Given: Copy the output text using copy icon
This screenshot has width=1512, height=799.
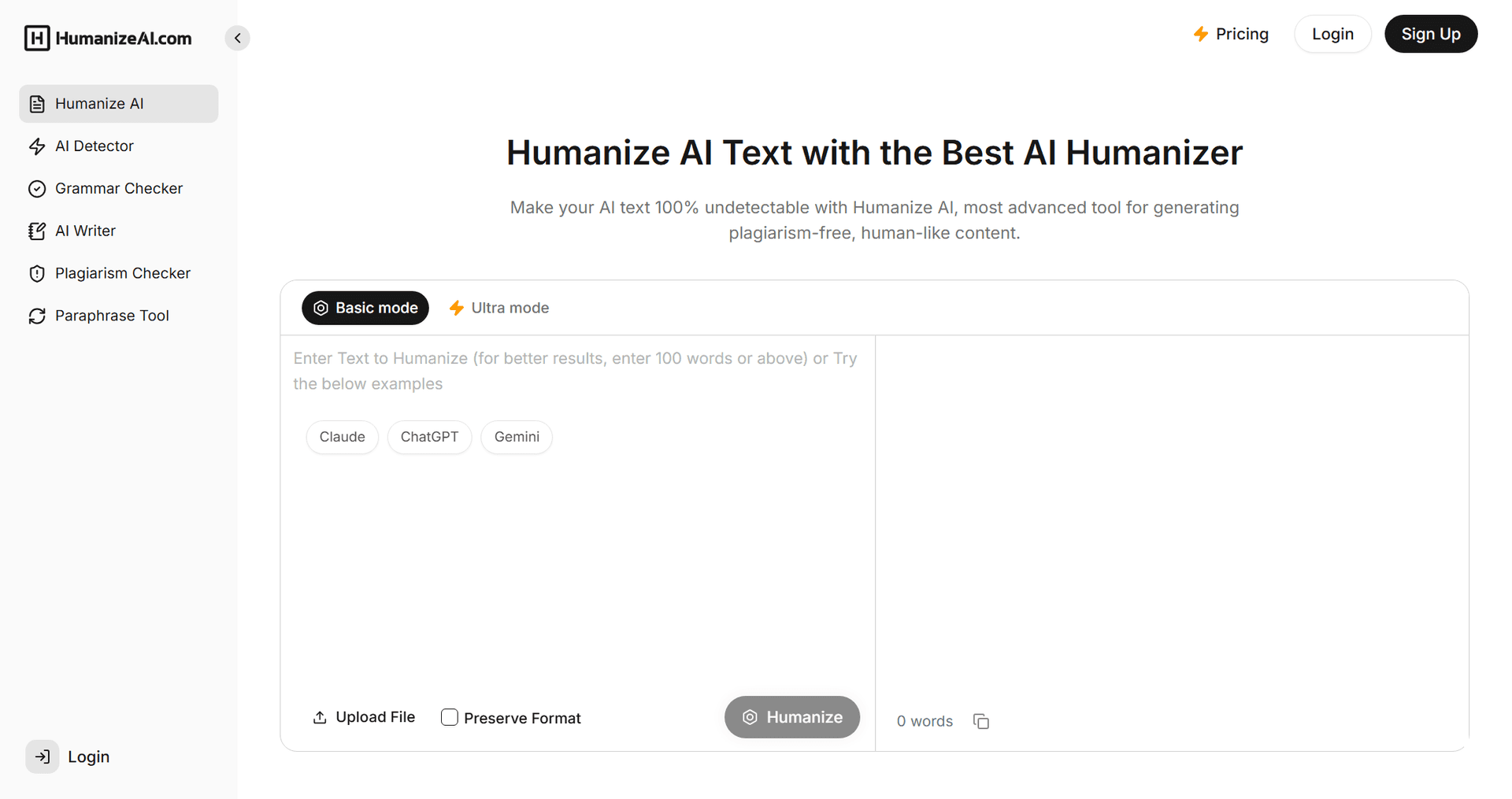Looking at the screenshot, I should (x=980, y=721).
